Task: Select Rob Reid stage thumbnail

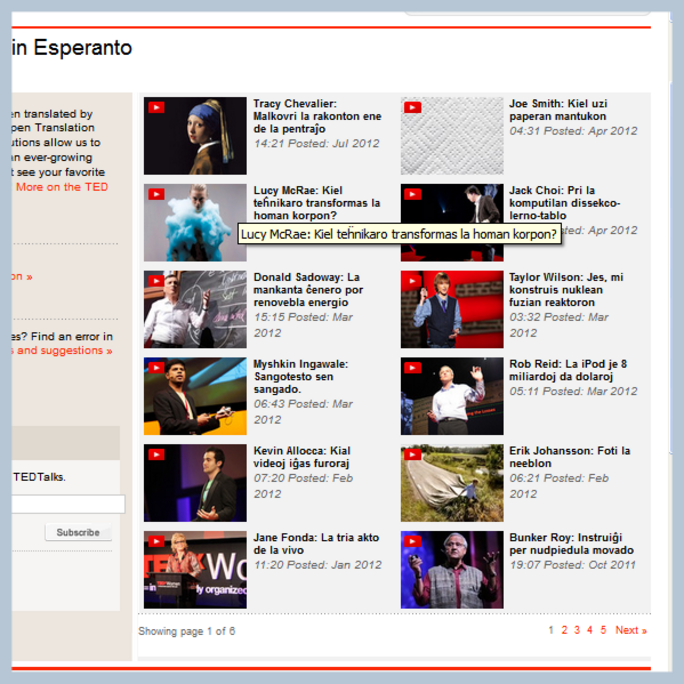Action: pyautogui.click(x=452, y=396)
